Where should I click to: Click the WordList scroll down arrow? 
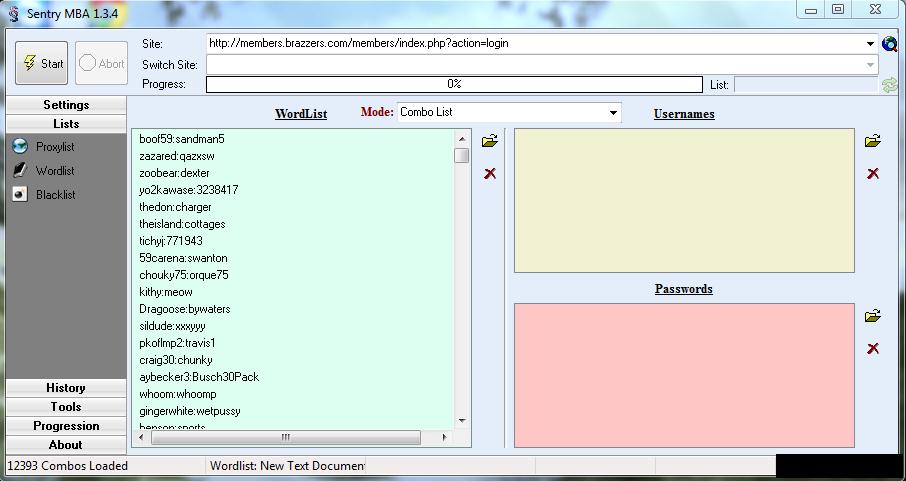click(x=462, y=421)
